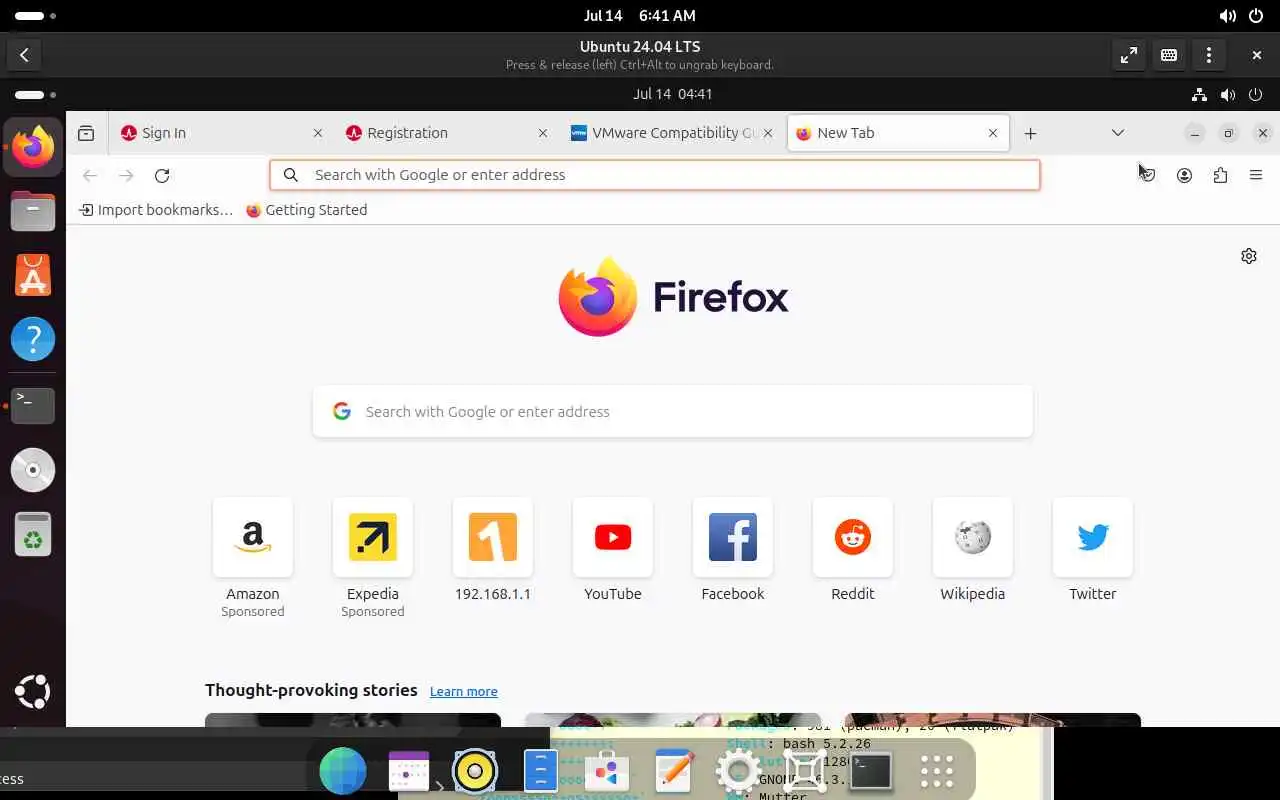
Task: Click Import bookmarks in bookmarks toolbar
Action: 156,210
